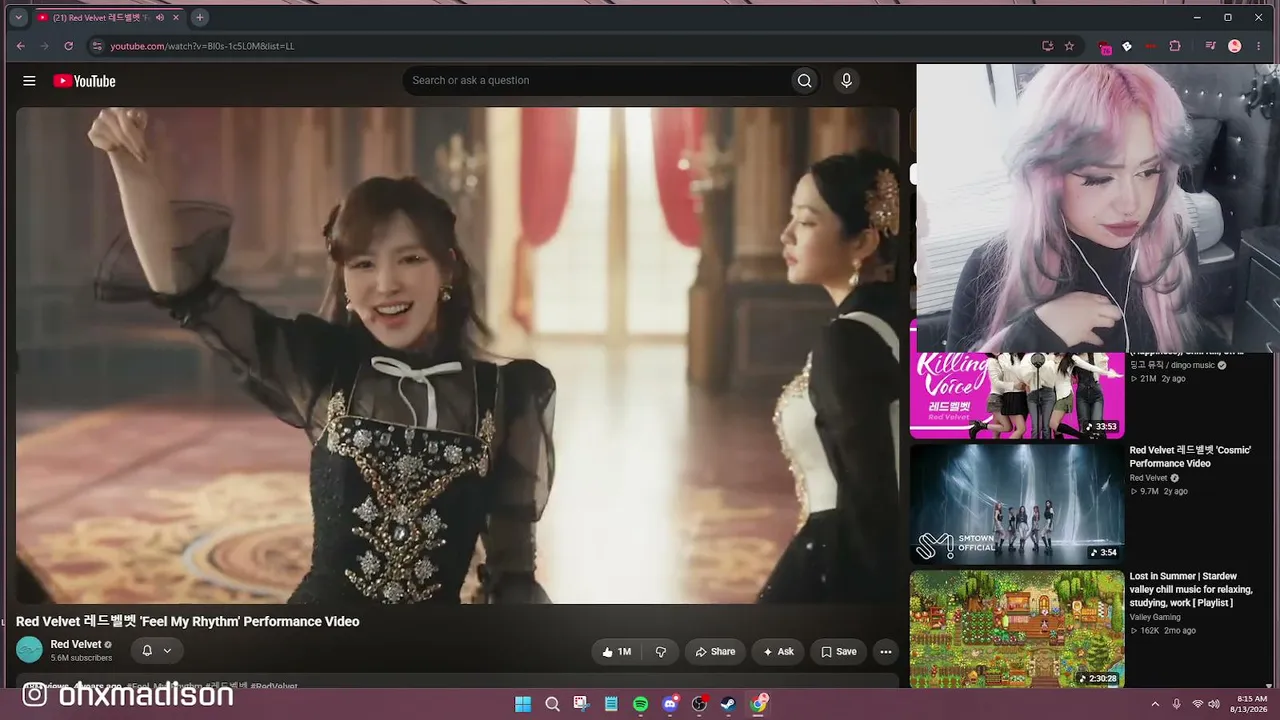Open 'Cosmic' Performance Video title link

(x=1190, y=457)
